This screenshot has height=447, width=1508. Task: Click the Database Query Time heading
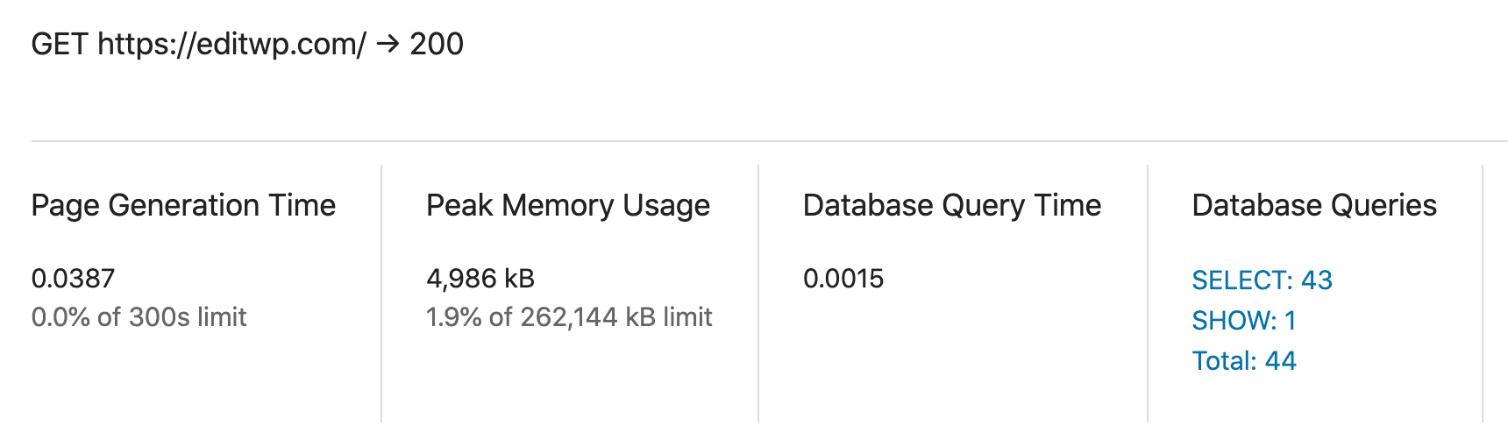[951, 206]
